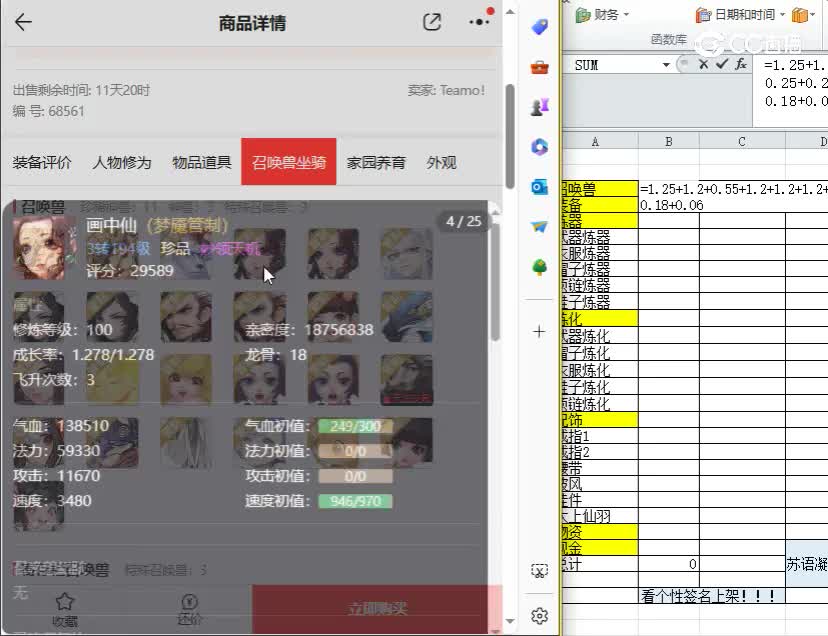Click the screenshot tool icon near the sidebar bottom
828x636 pixels.
pyautogui.click(x=539, y=570)
